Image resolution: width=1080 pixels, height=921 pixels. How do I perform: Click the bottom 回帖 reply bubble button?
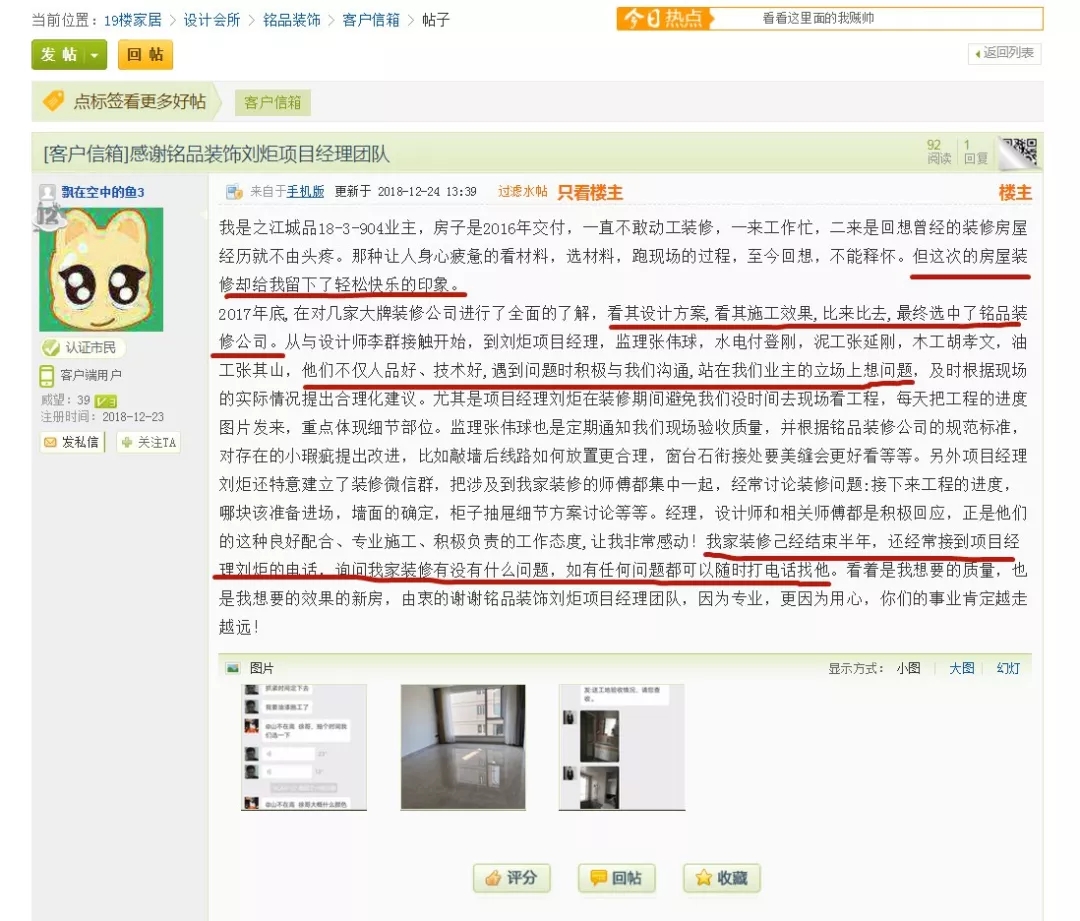pos(616,878)
